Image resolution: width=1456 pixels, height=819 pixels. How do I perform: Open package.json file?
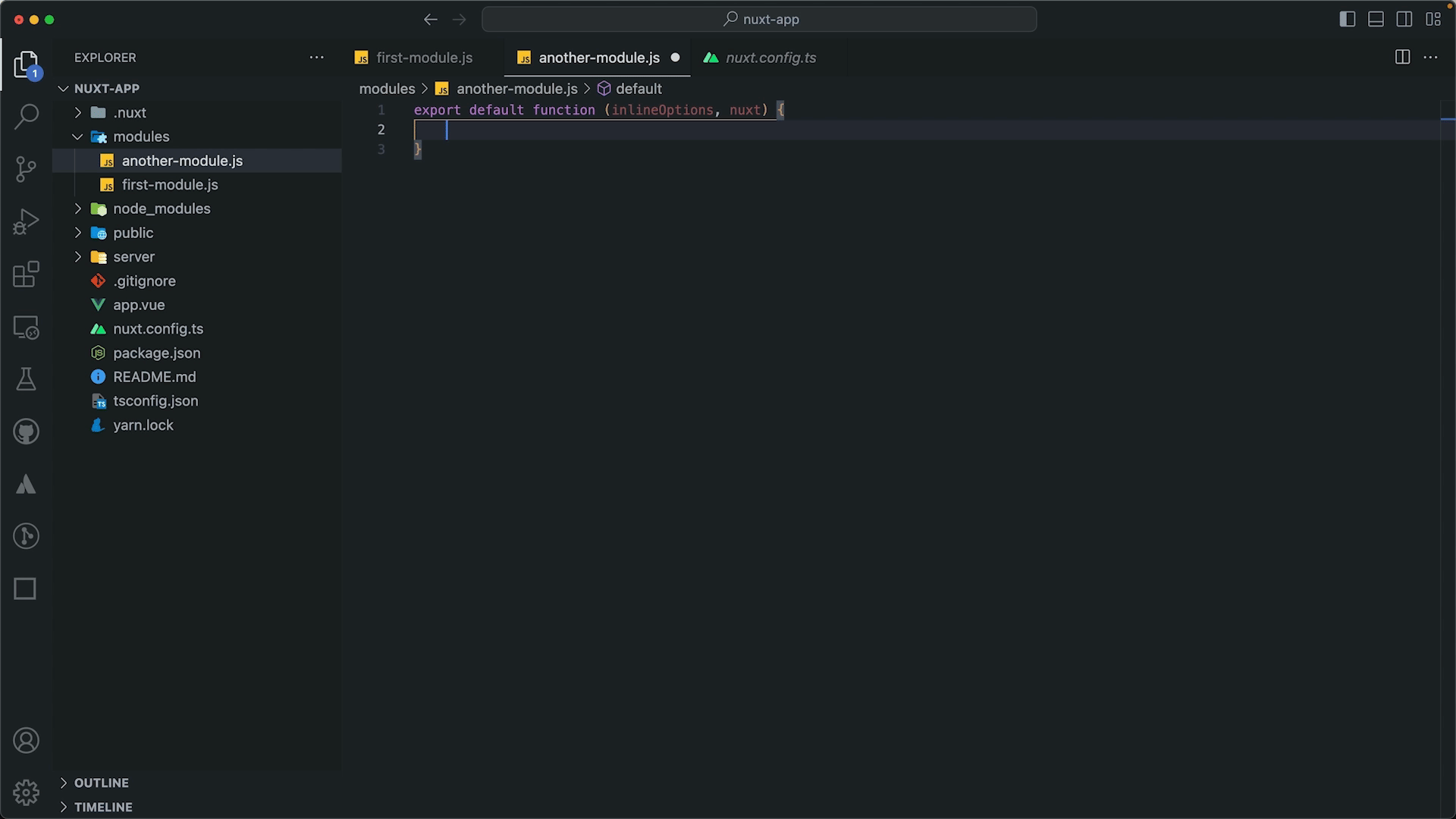click(197, 353)
